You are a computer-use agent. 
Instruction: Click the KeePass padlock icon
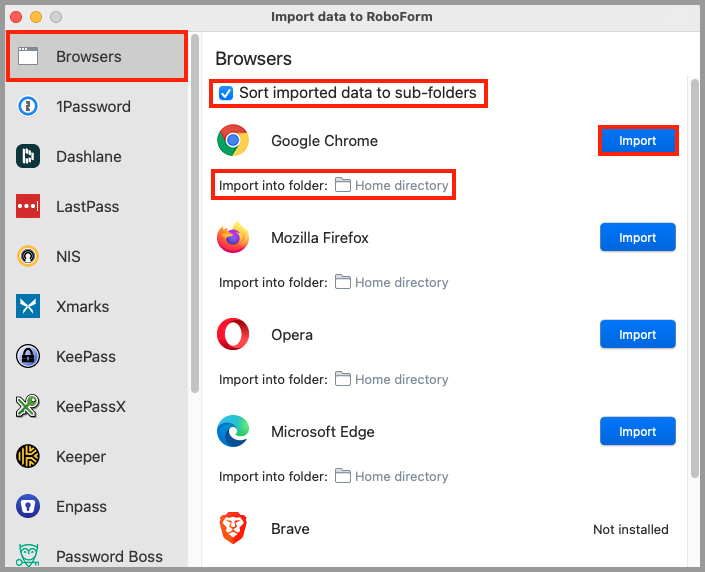[28, 357]
